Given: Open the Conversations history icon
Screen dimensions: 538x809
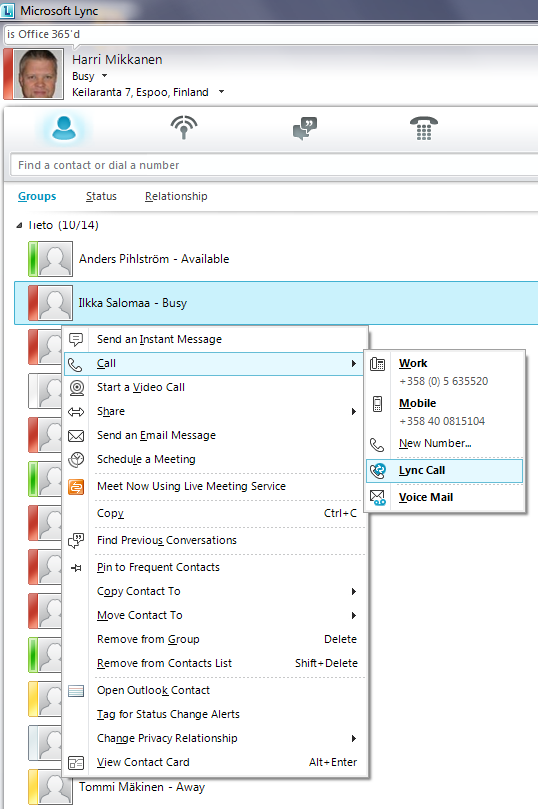Looking at the screenshot, I should point(305,128).
